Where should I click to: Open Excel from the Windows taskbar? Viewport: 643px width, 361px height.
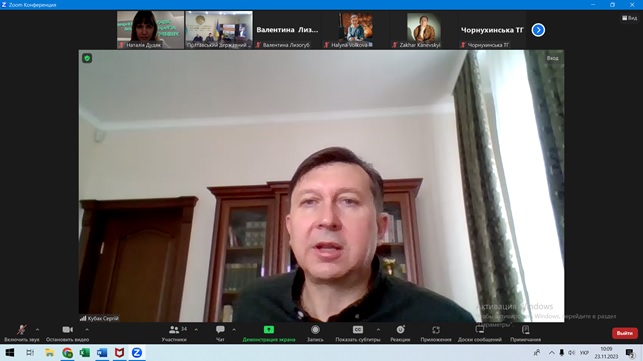(x=85, y=352)
